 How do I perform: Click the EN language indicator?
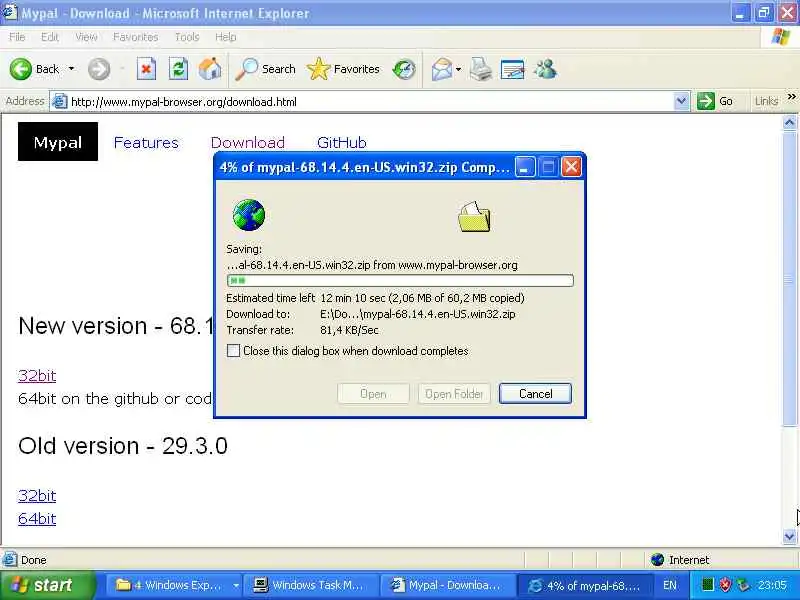click(x=669, y=585)
